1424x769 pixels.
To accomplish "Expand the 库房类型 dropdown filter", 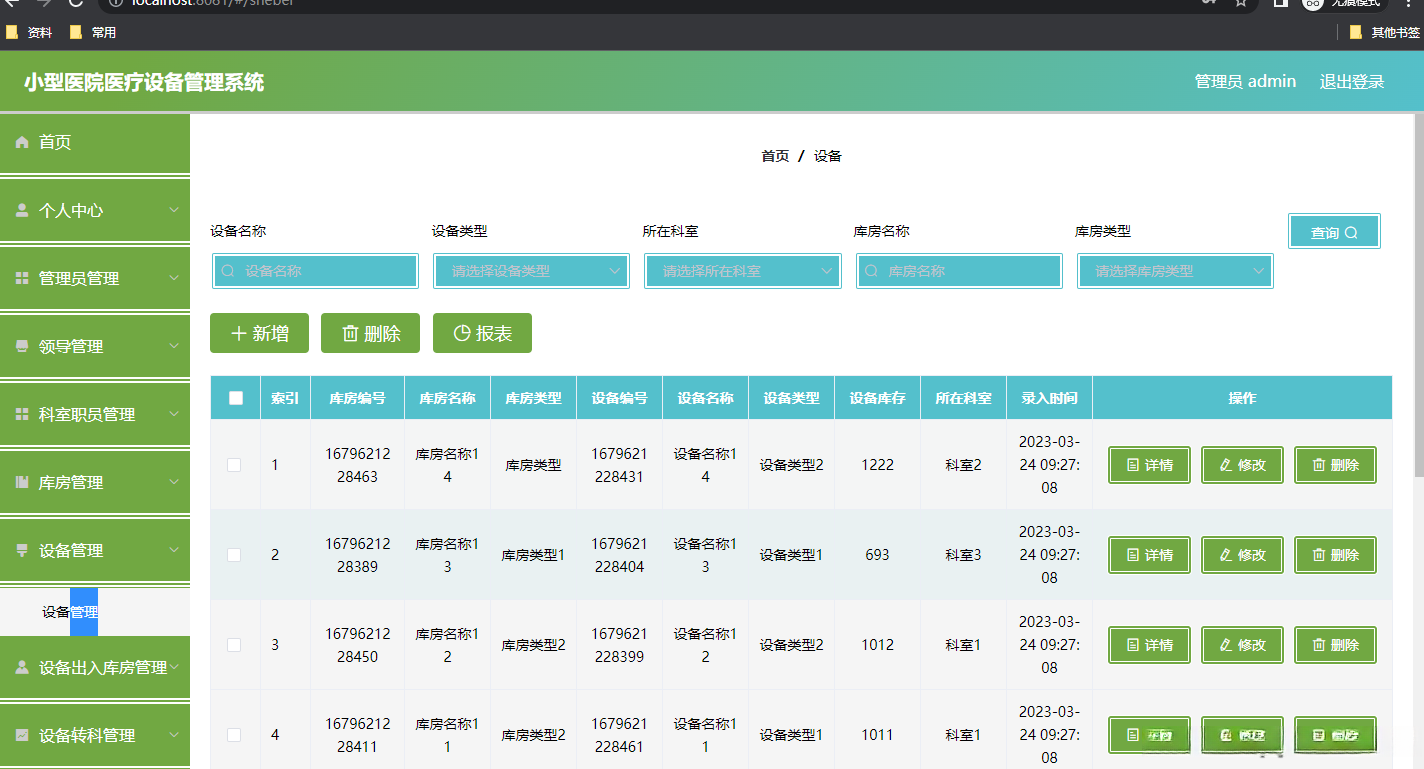I will [x=1175, y=271].
